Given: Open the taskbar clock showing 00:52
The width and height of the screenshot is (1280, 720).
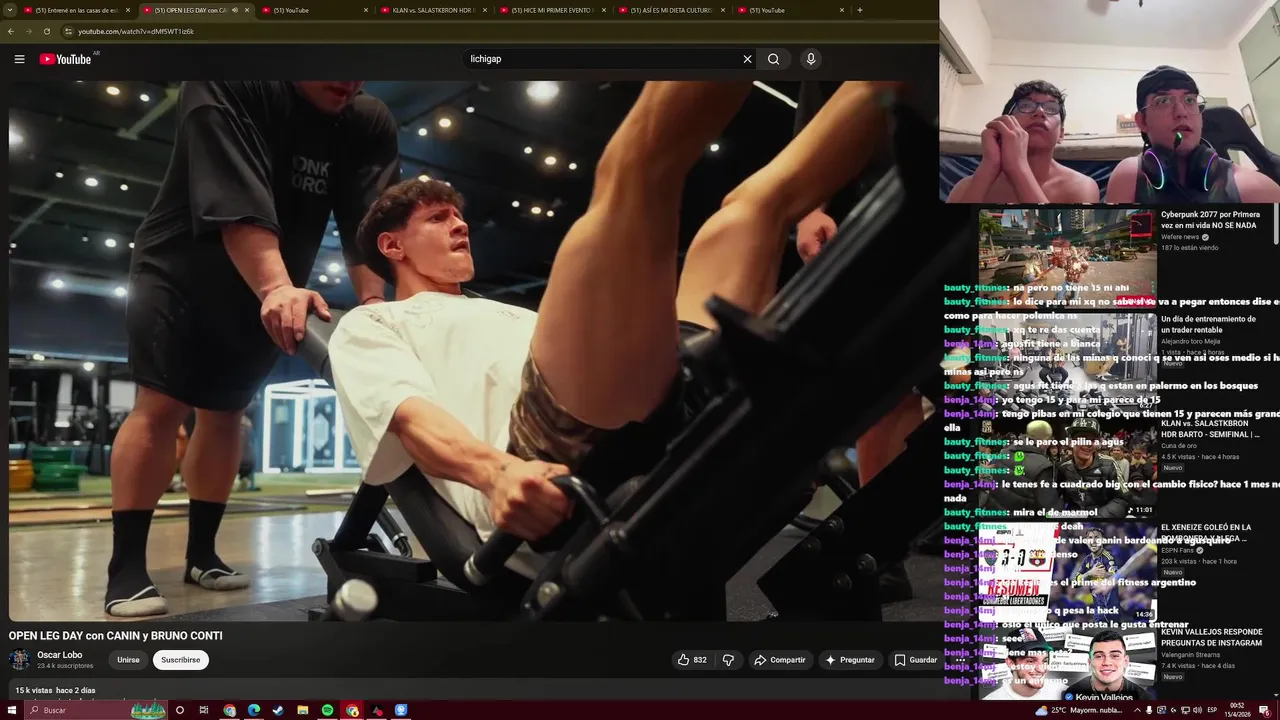Looking at the screenshot, I should [x=1237, y=710].
